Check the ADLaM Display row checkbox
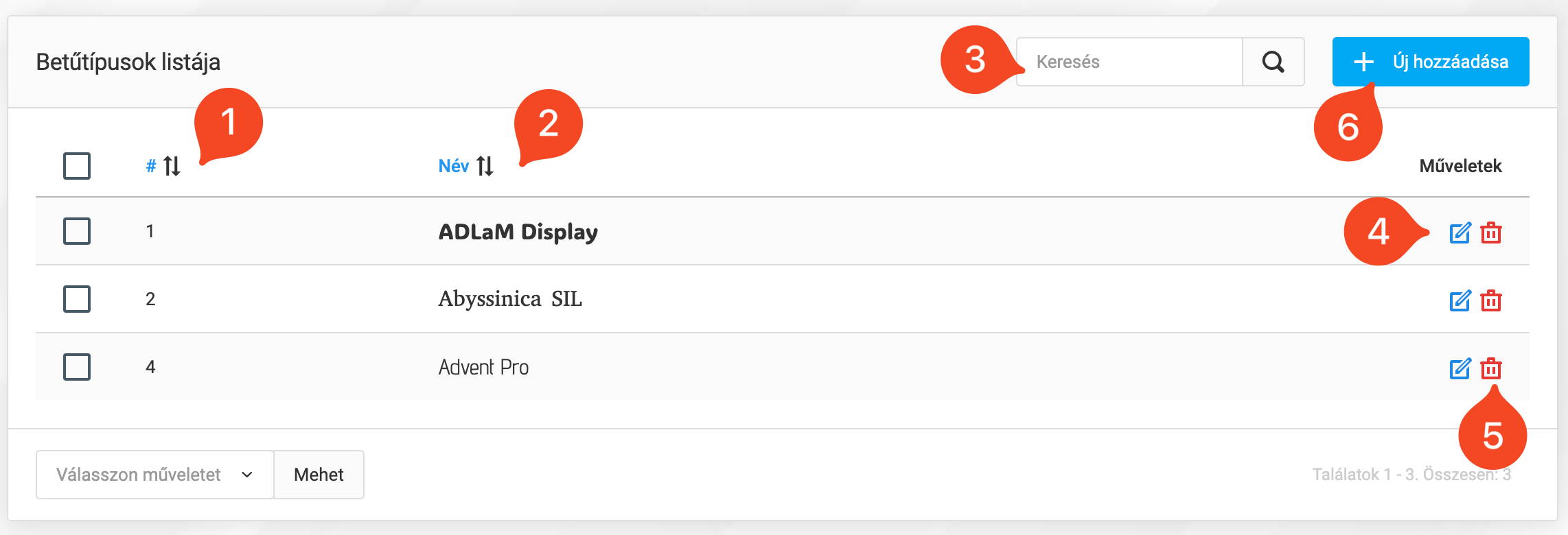 [77, 232]
